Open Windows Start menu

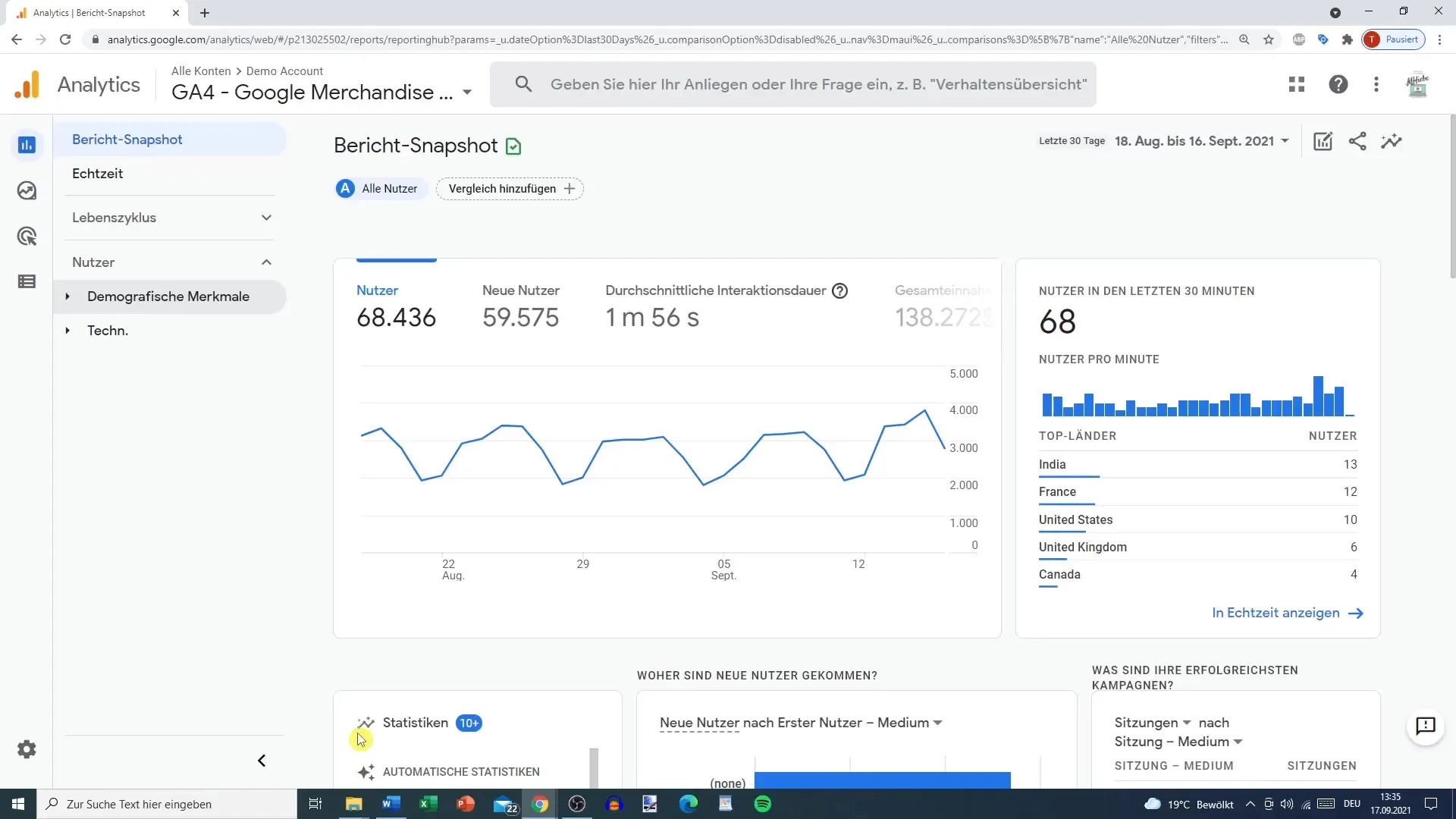[18, 804]
